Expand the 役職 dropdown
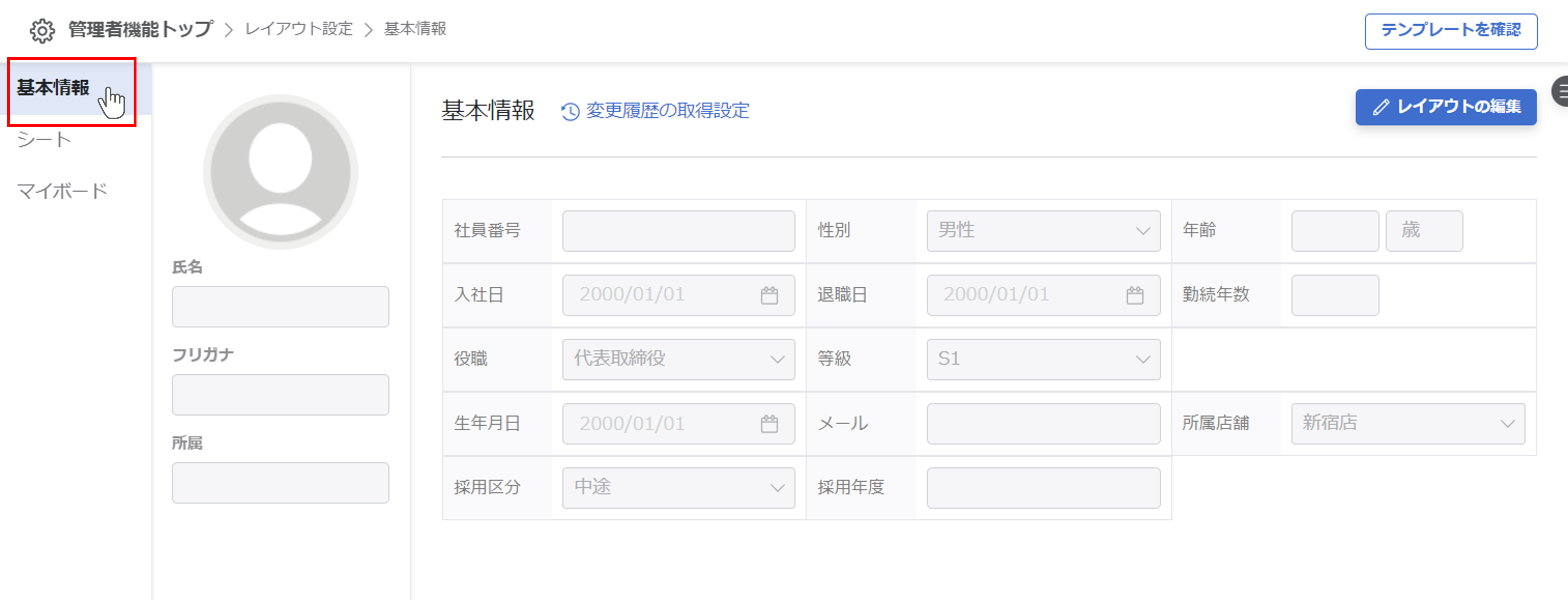This screenshot has width=1568, height=600. coord(678,359)
